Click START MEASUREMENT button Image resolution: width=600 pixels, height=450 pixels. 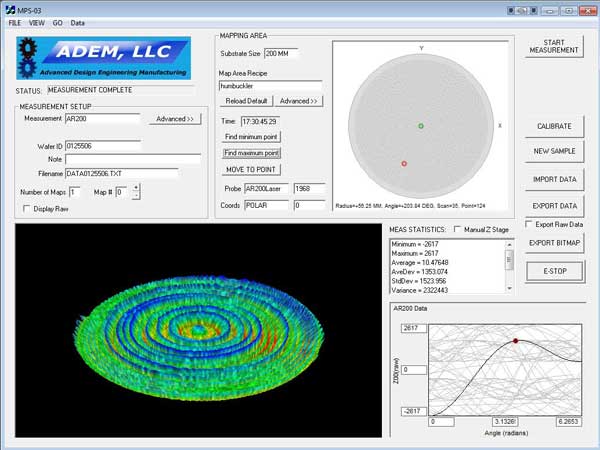point(554,46)
